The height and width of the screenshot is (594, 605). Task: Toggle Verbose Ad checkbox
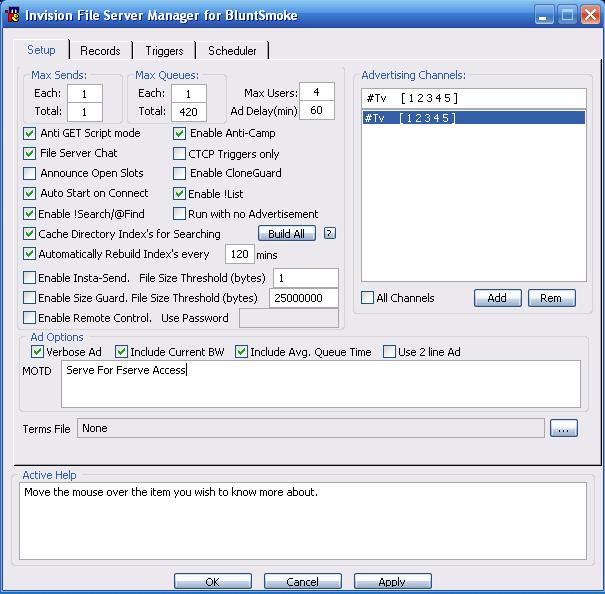(37, 352)
